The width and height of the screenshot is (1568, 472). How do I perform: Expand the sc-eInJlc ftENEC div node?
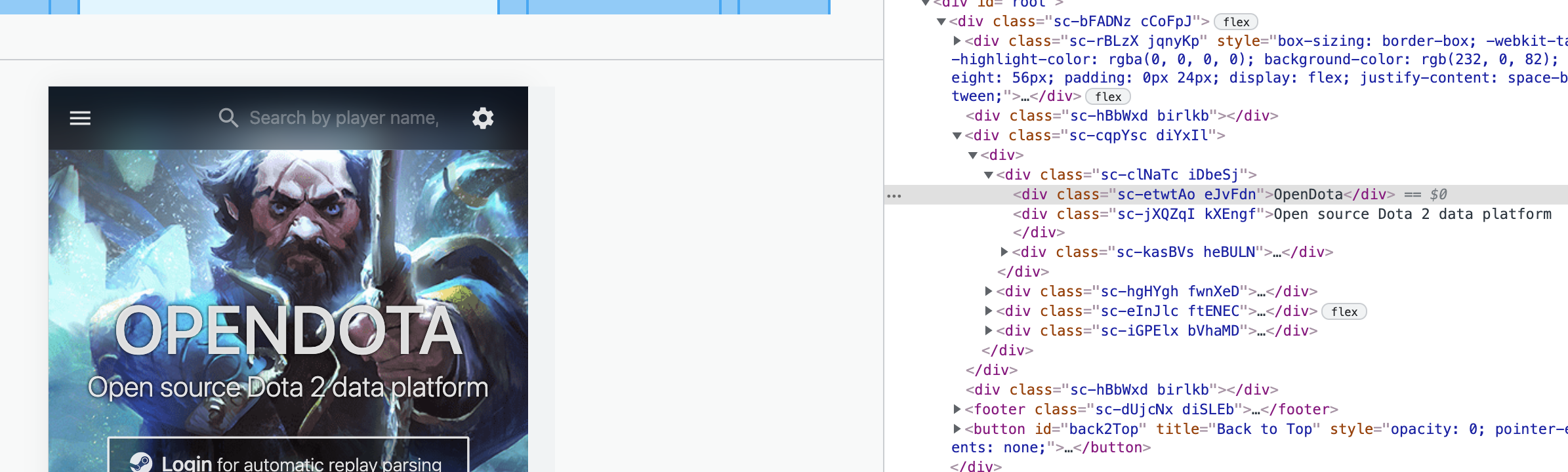pos(989,311)
